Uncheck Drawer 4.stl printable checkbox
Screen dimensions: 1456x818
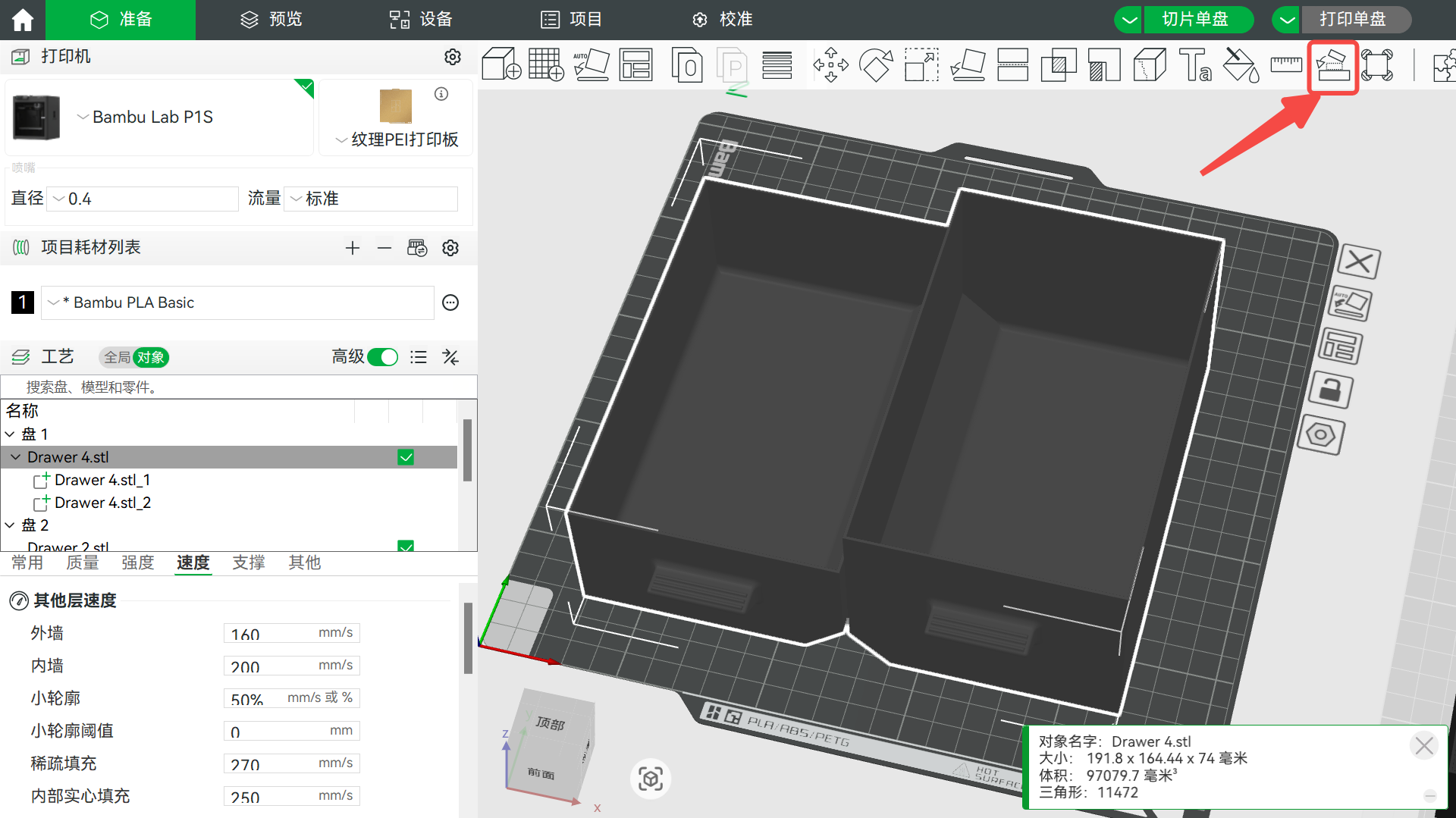tap(406, 457)
